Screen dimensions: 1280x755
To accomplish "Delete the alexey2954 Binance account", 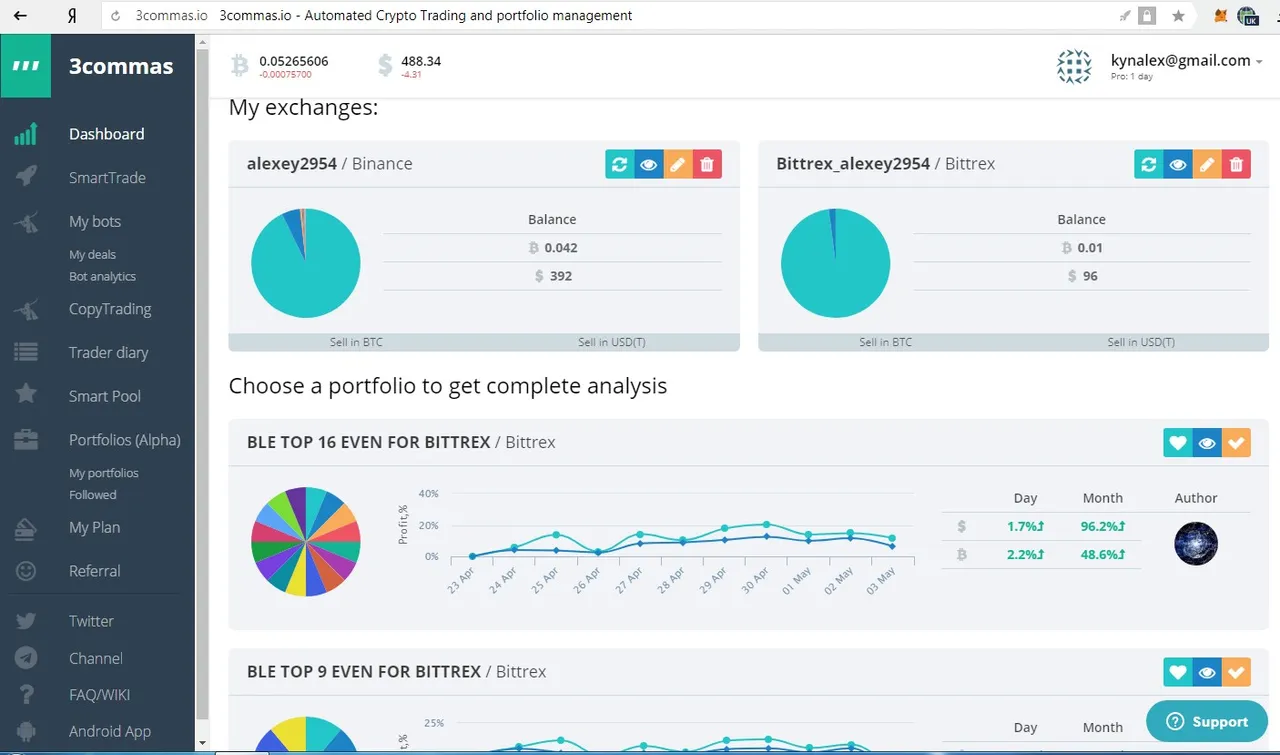I will (x=707, y=164).
